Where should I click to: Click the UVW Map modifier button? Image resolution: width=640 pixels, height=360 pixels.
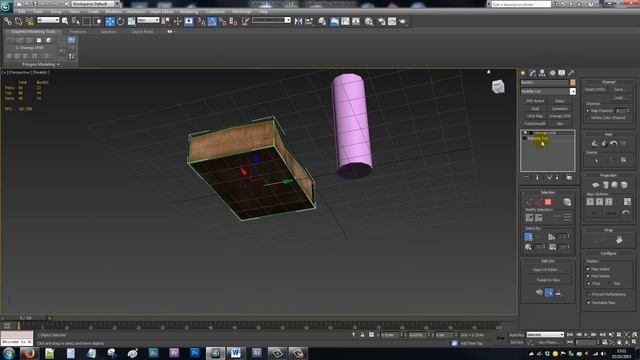pyautogui.click(x=535, y=116)
